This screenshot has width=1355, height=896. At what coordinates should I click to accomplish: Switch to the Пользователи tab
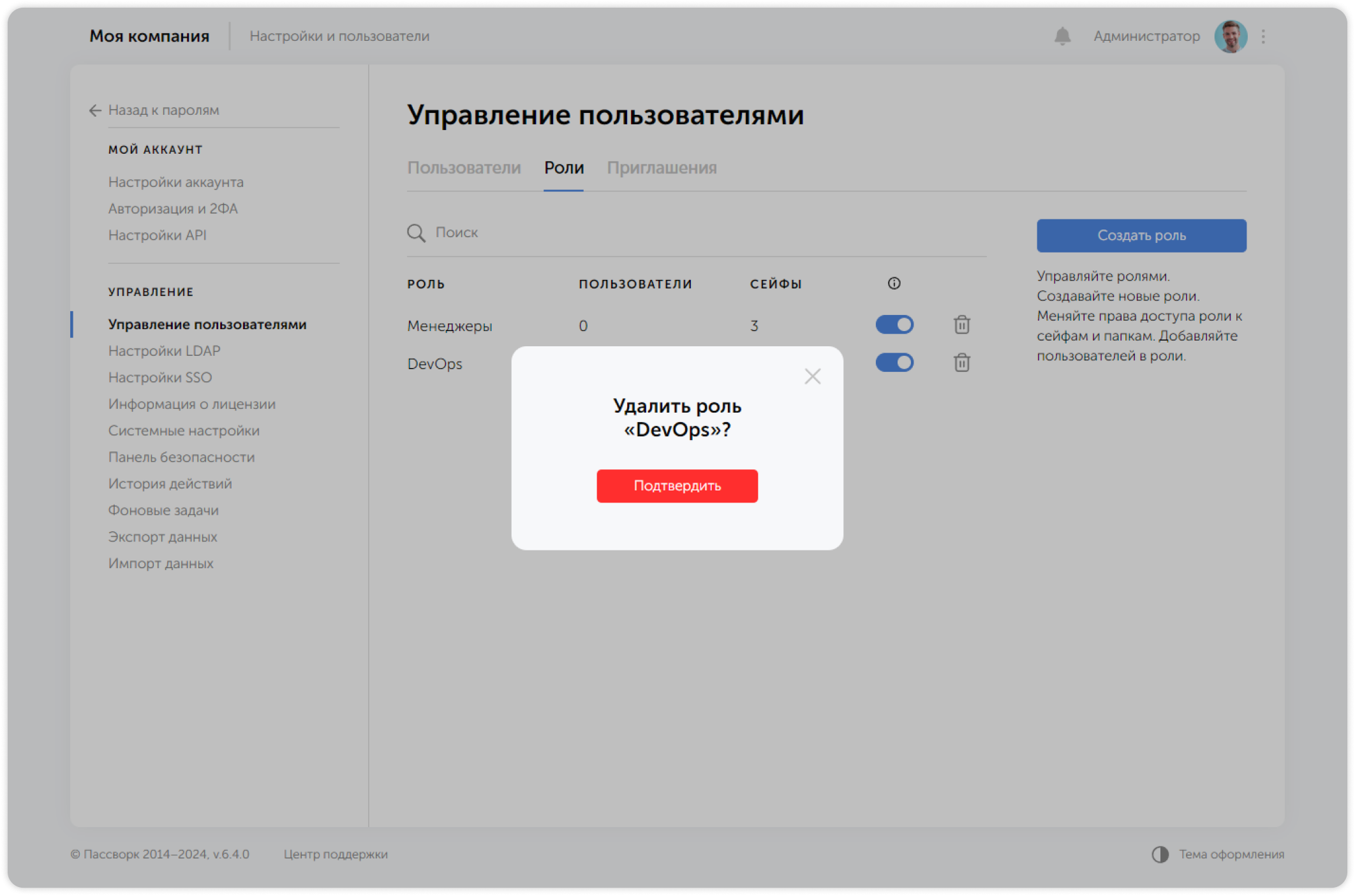(x=465, y=168)
